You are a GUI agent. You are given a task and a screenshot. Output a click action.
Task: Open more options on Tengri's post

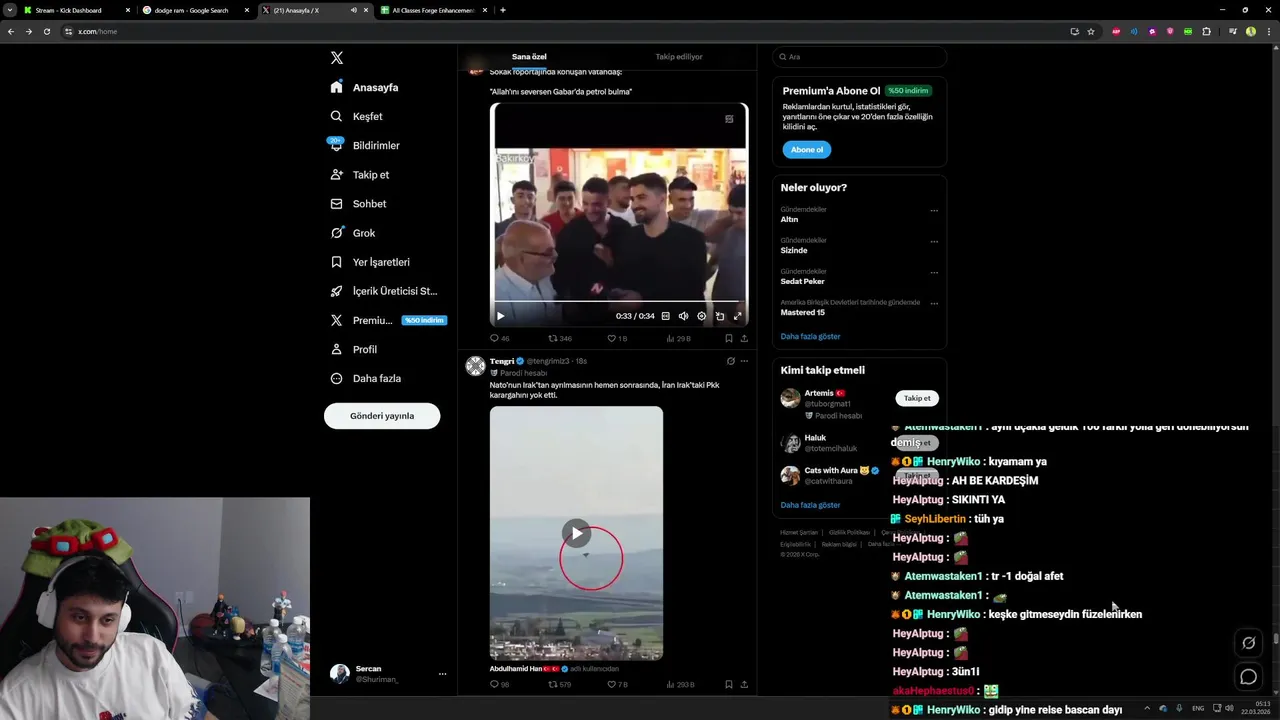pyautogui.click(x=744, y=361)
